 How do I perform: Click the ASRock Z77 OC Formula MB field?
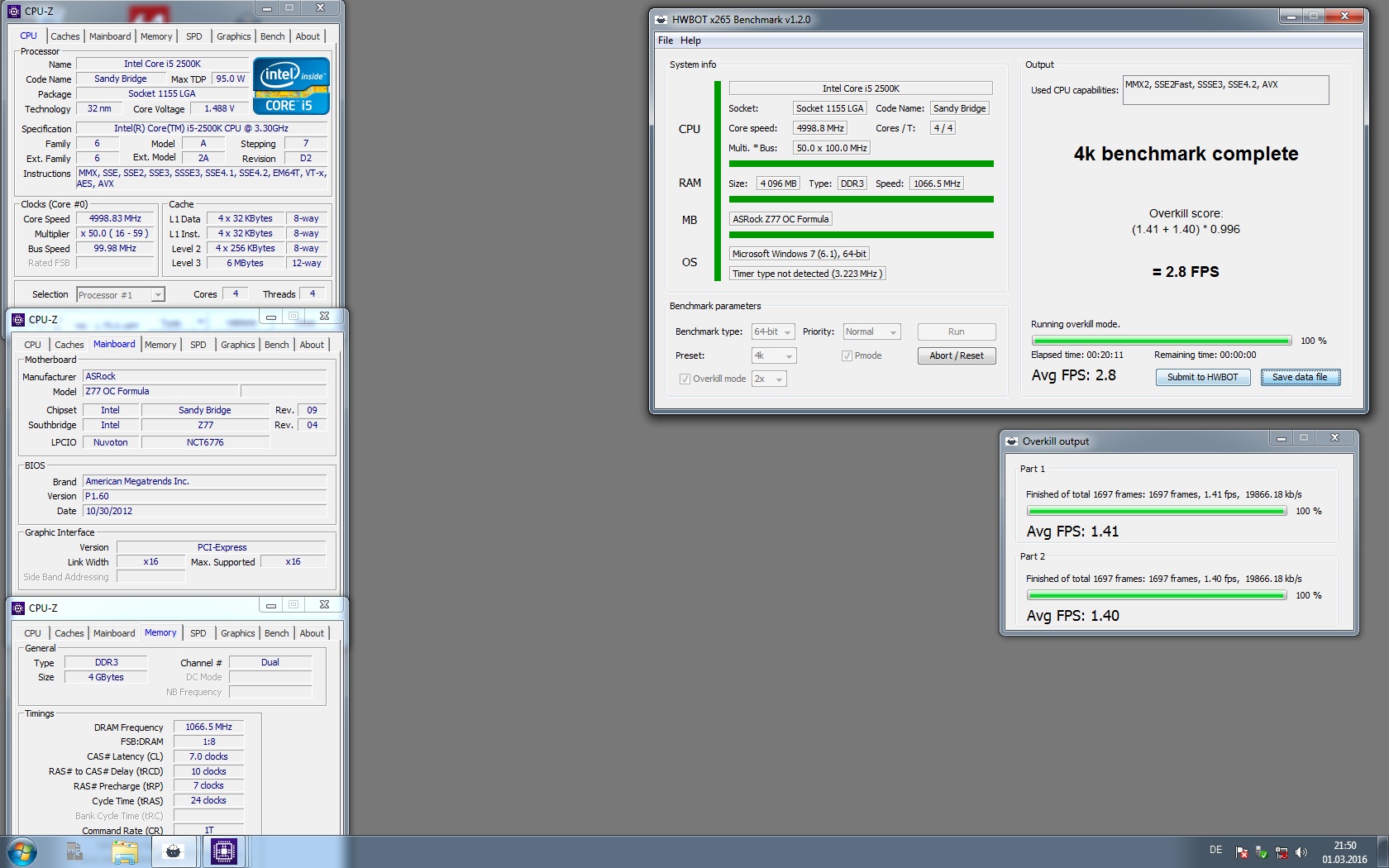tap(780, 220)
